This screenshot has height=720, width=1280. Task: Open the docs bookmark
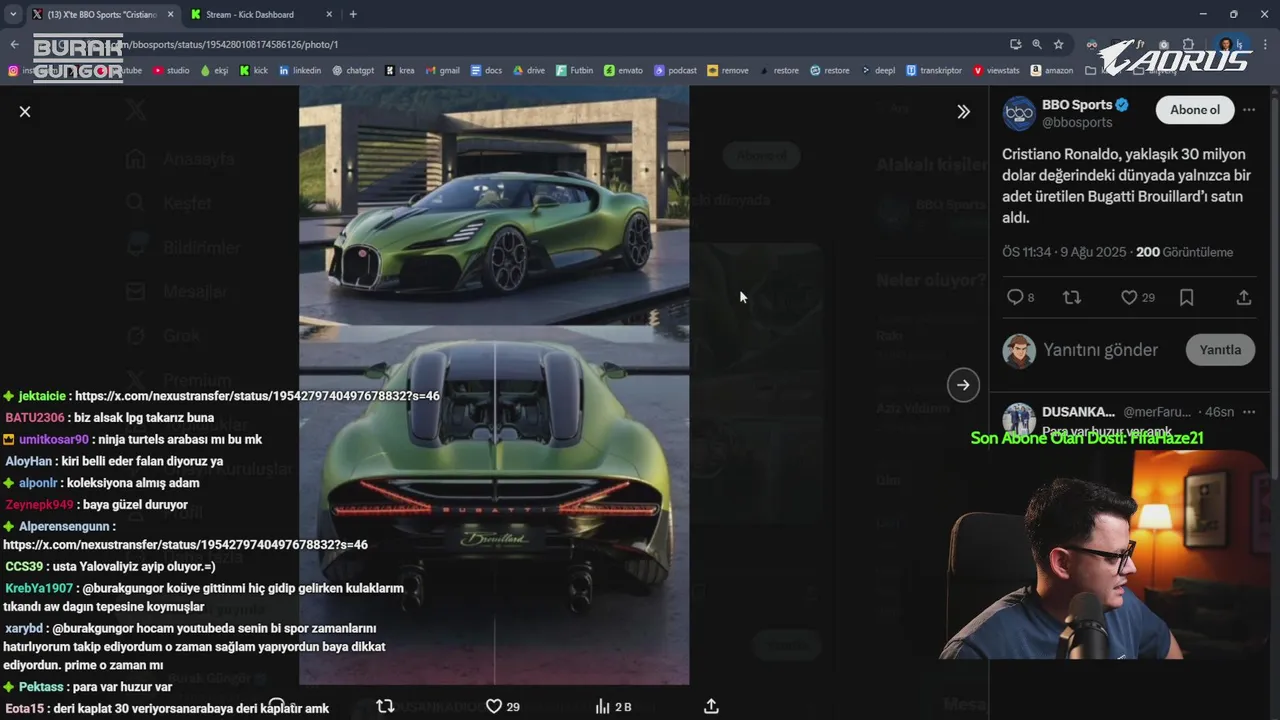click(486, 70)
